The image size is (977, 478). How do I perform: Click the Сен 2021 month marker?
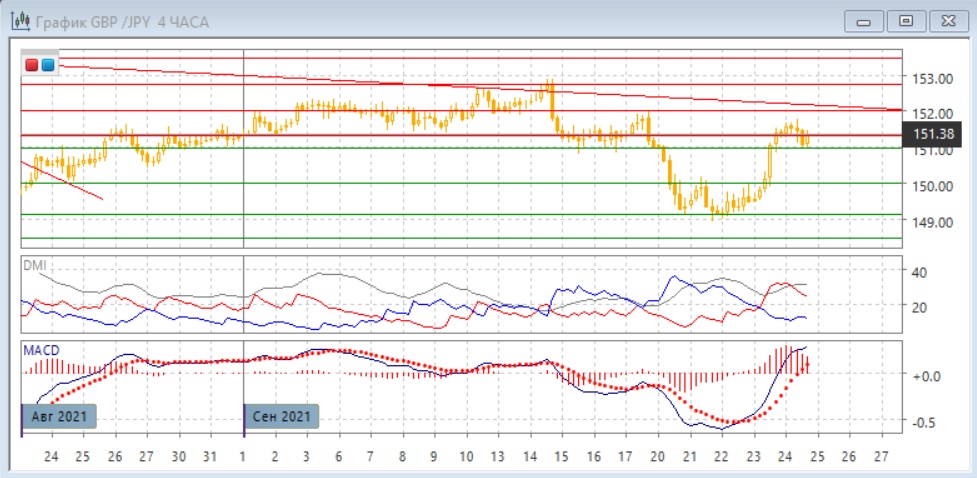click(281, 416)
